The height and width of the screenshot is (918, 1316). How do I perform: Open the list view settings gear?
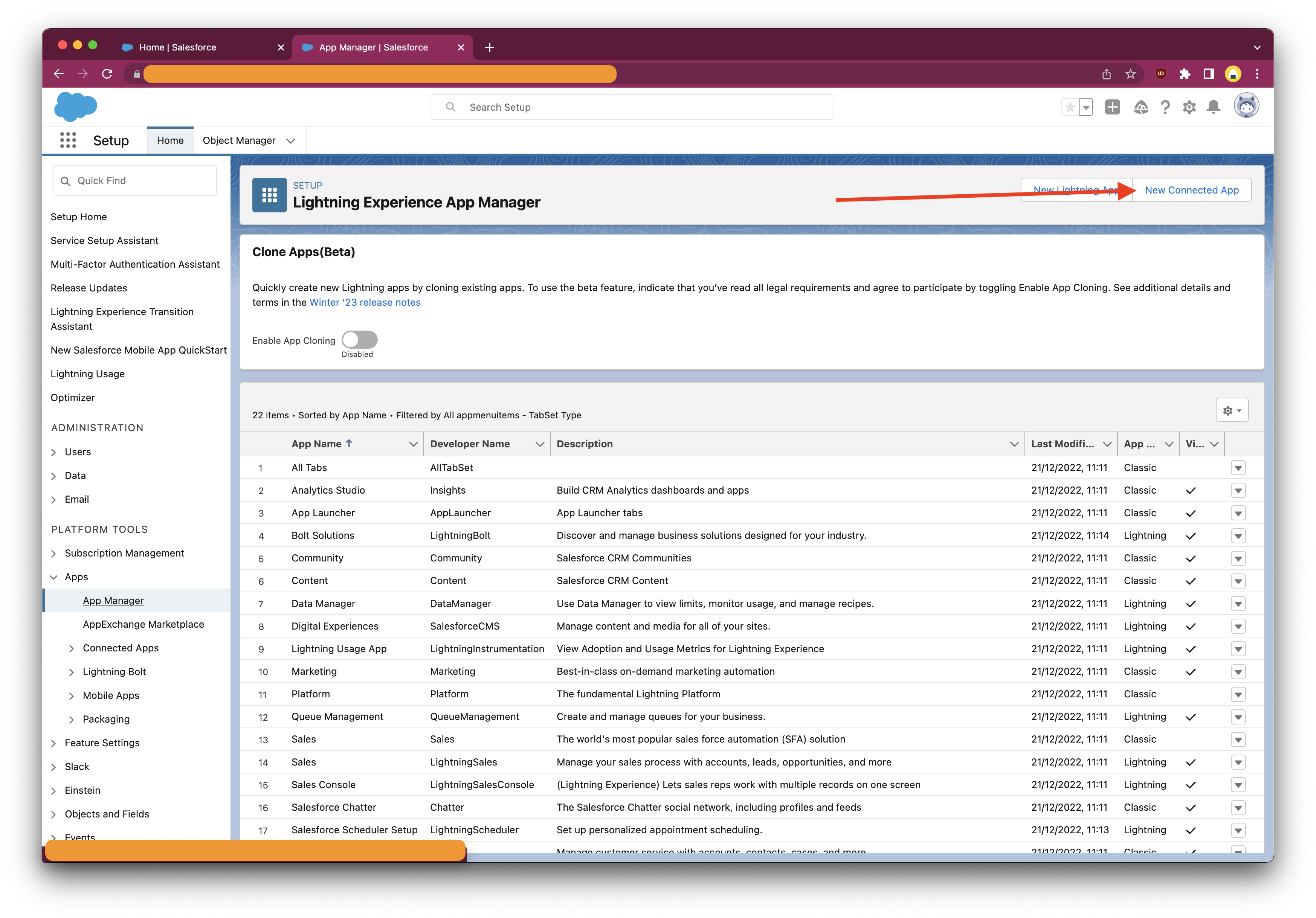1232,410
